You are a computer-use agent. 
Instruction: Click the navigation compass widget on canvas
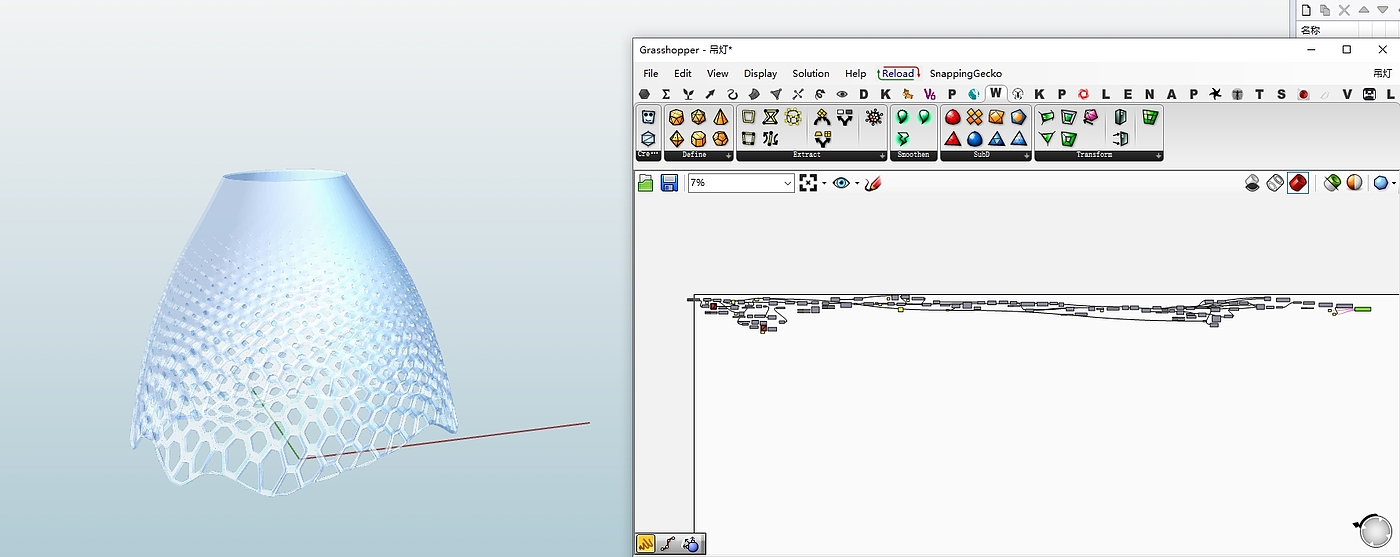pos(1374,530)
